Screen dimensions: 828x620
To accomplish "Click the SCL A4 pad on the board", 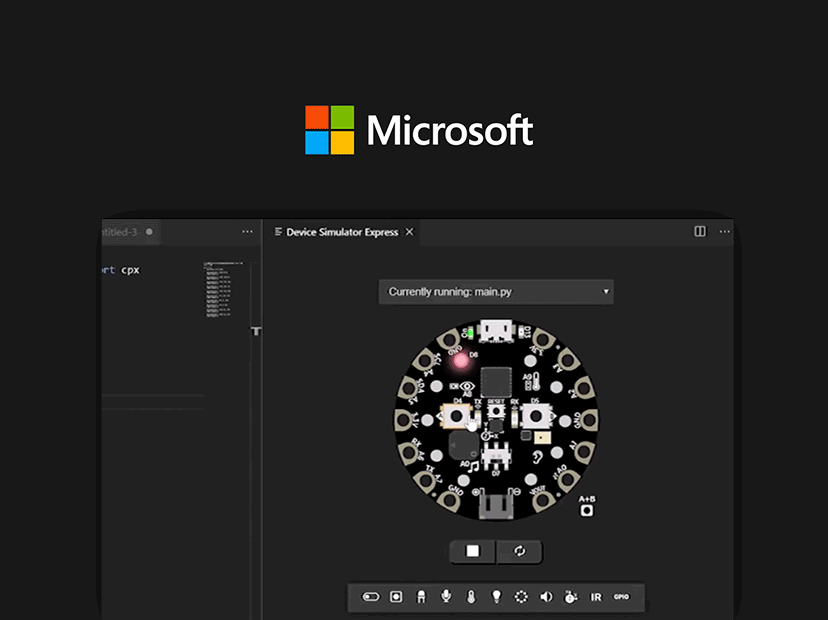I will coord(424,361).
